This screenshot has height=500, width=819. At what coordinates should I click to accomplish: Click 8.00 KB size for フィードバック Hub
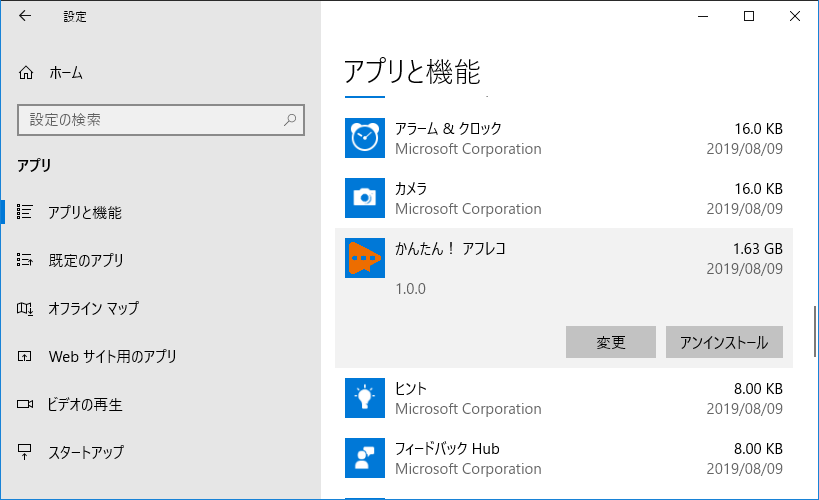tap(758, 449)
